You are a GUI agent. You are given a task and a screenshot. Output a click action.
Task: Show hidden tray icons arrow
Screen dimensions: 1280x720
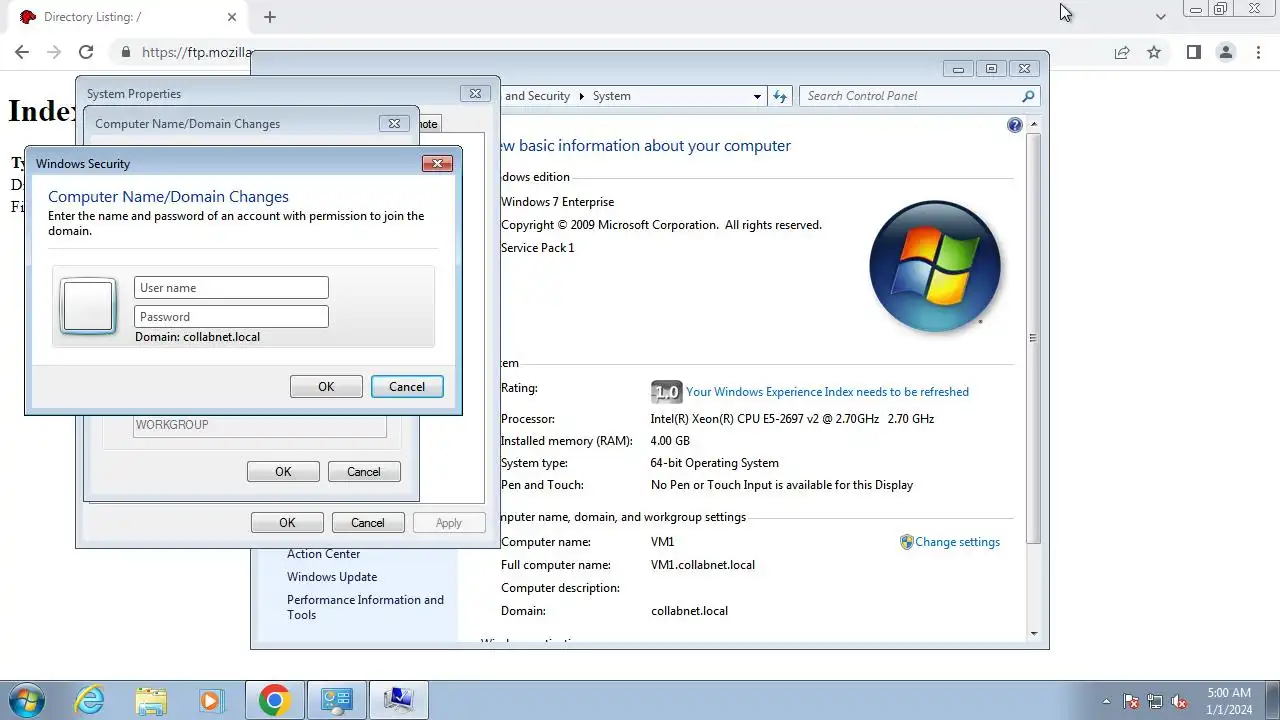pyautogui.click(x=1106, y=701)
